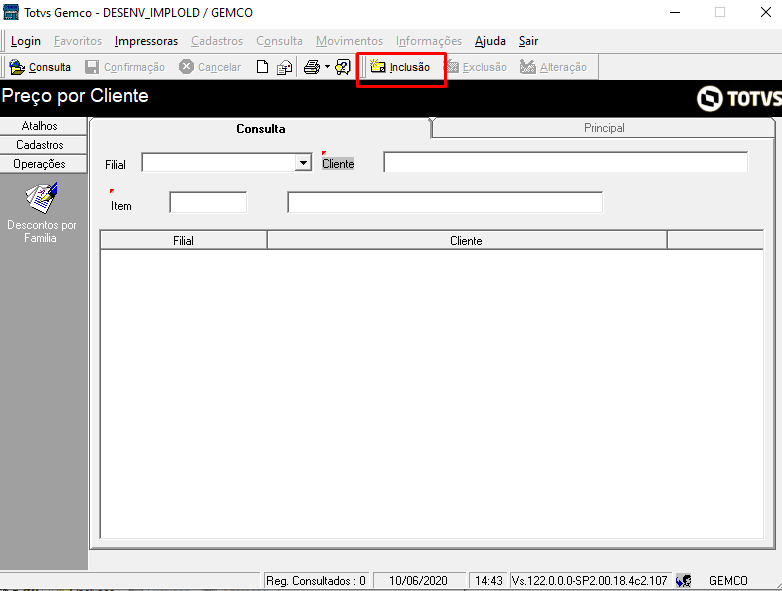The image size is (782, 591).
Task: Click the Reg. Consultados status entry
Action: tap(316, 581)
